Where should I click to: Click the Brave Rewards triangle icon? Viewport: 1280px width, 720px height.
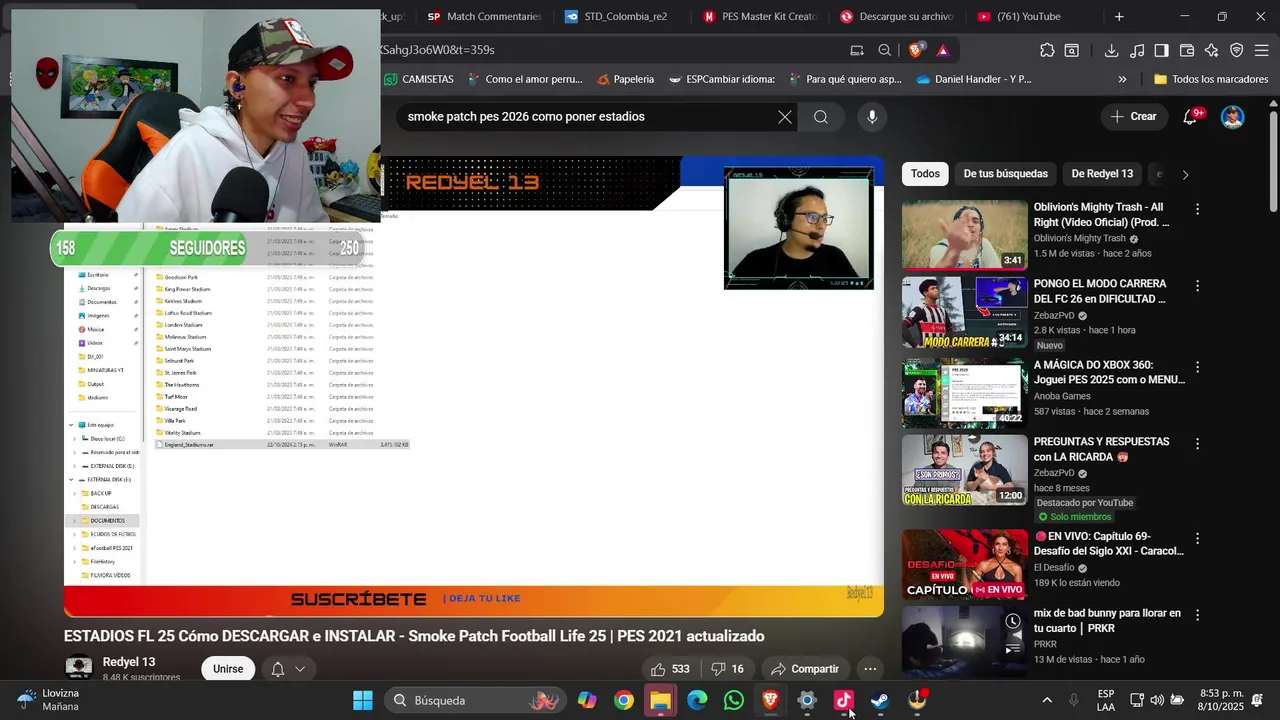pos(942,50)
